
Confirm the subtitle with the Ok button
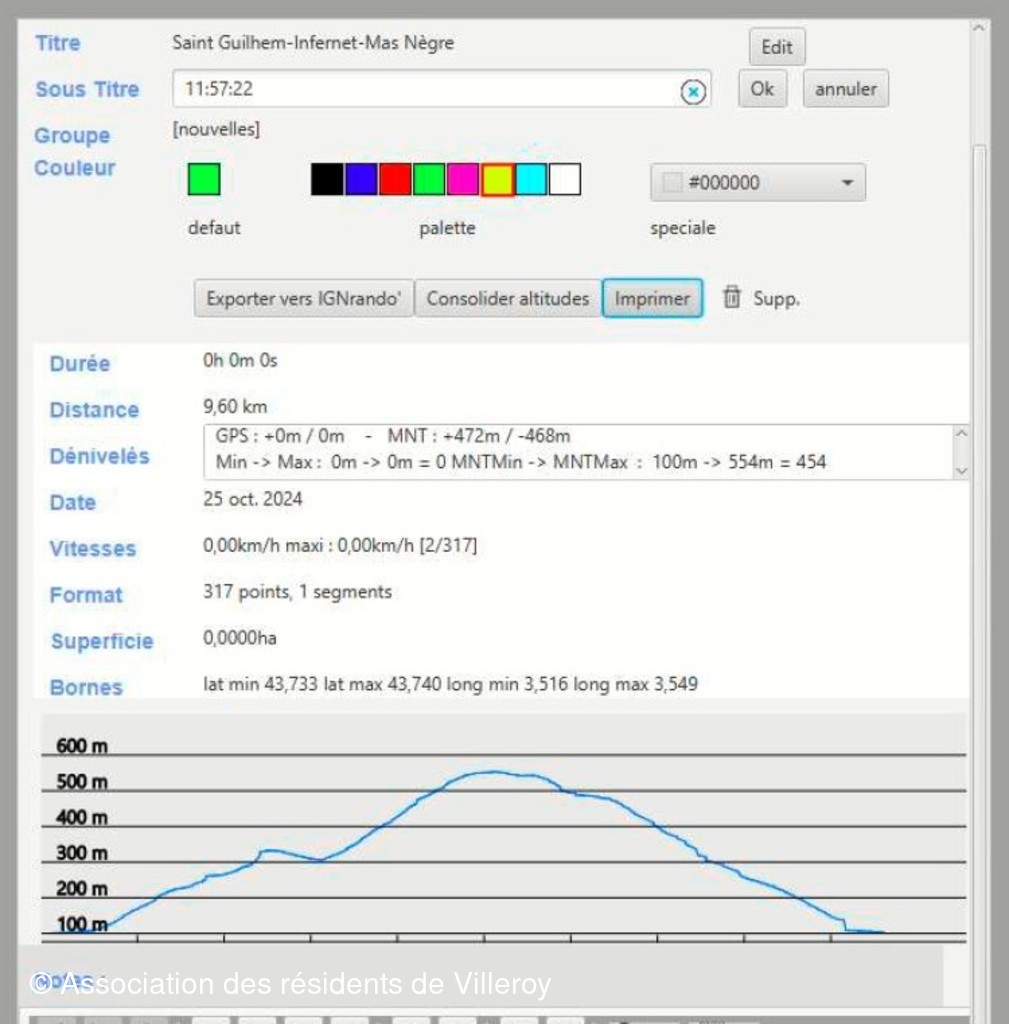762,89
